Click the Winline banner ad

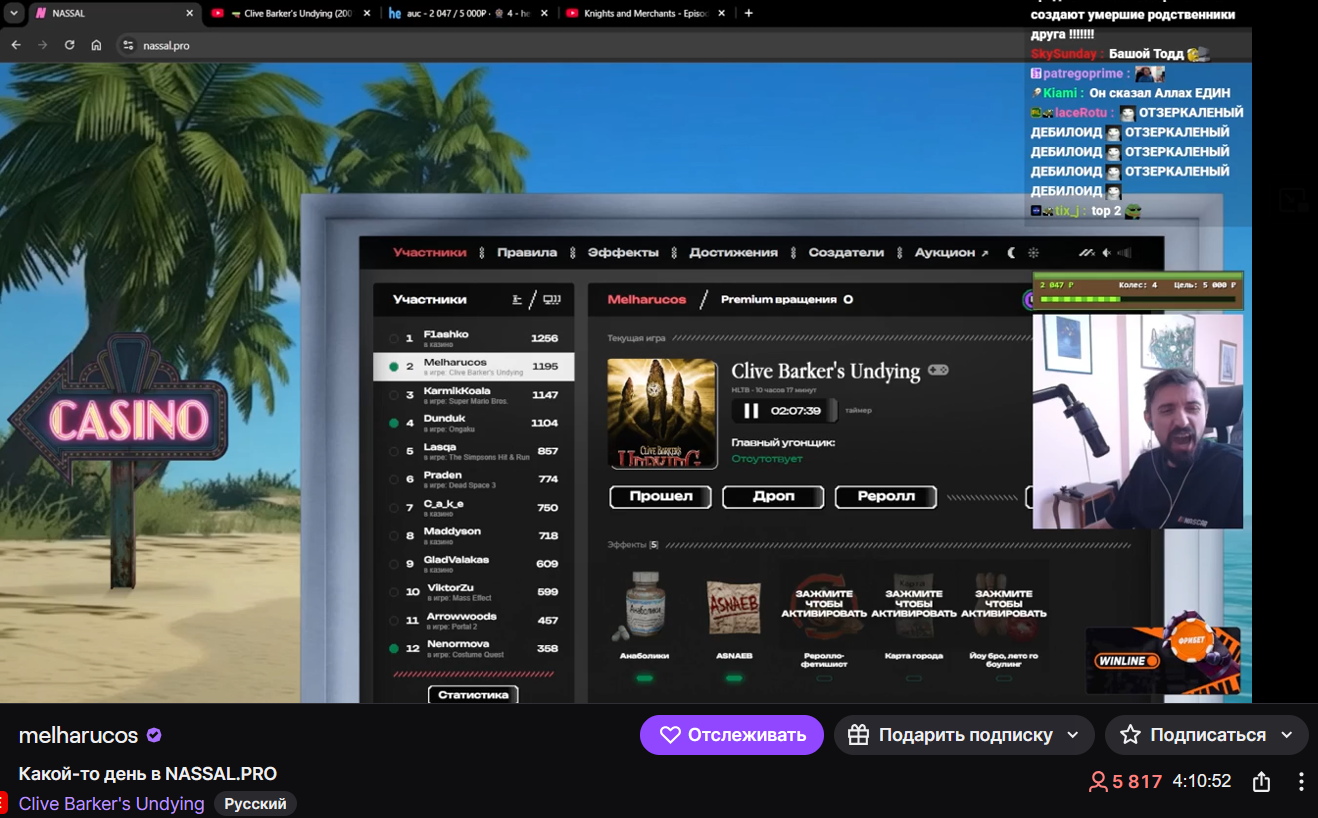point(1163,660)
